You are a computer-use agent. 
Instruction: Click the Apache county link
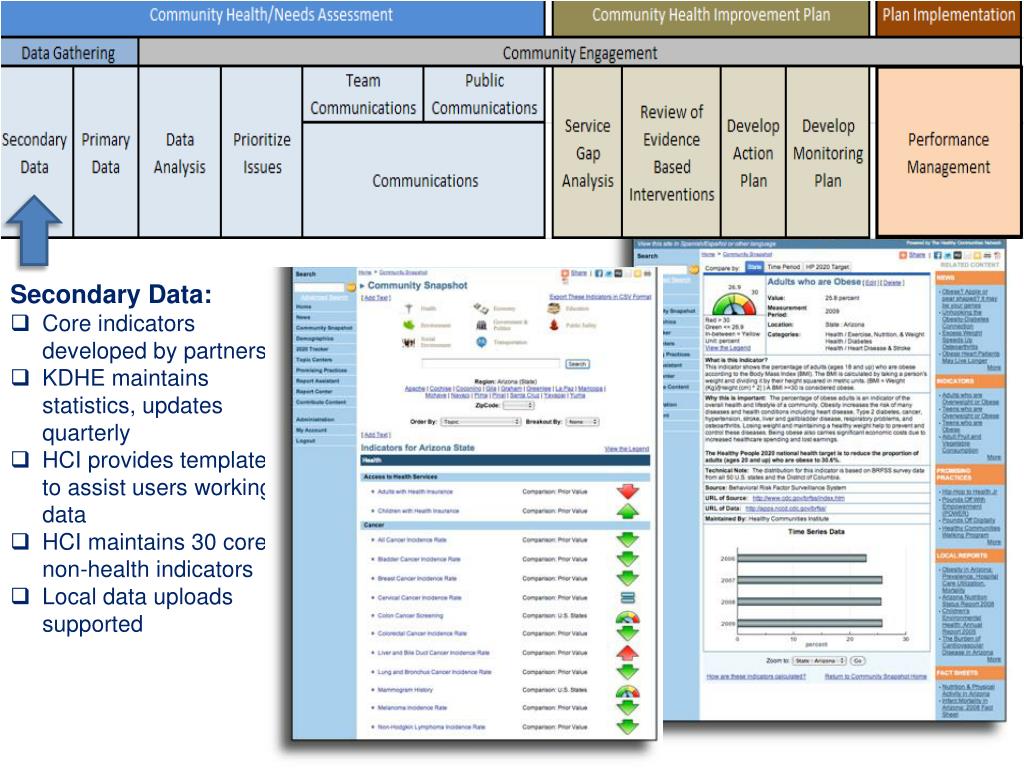click(x=415, y=389)
